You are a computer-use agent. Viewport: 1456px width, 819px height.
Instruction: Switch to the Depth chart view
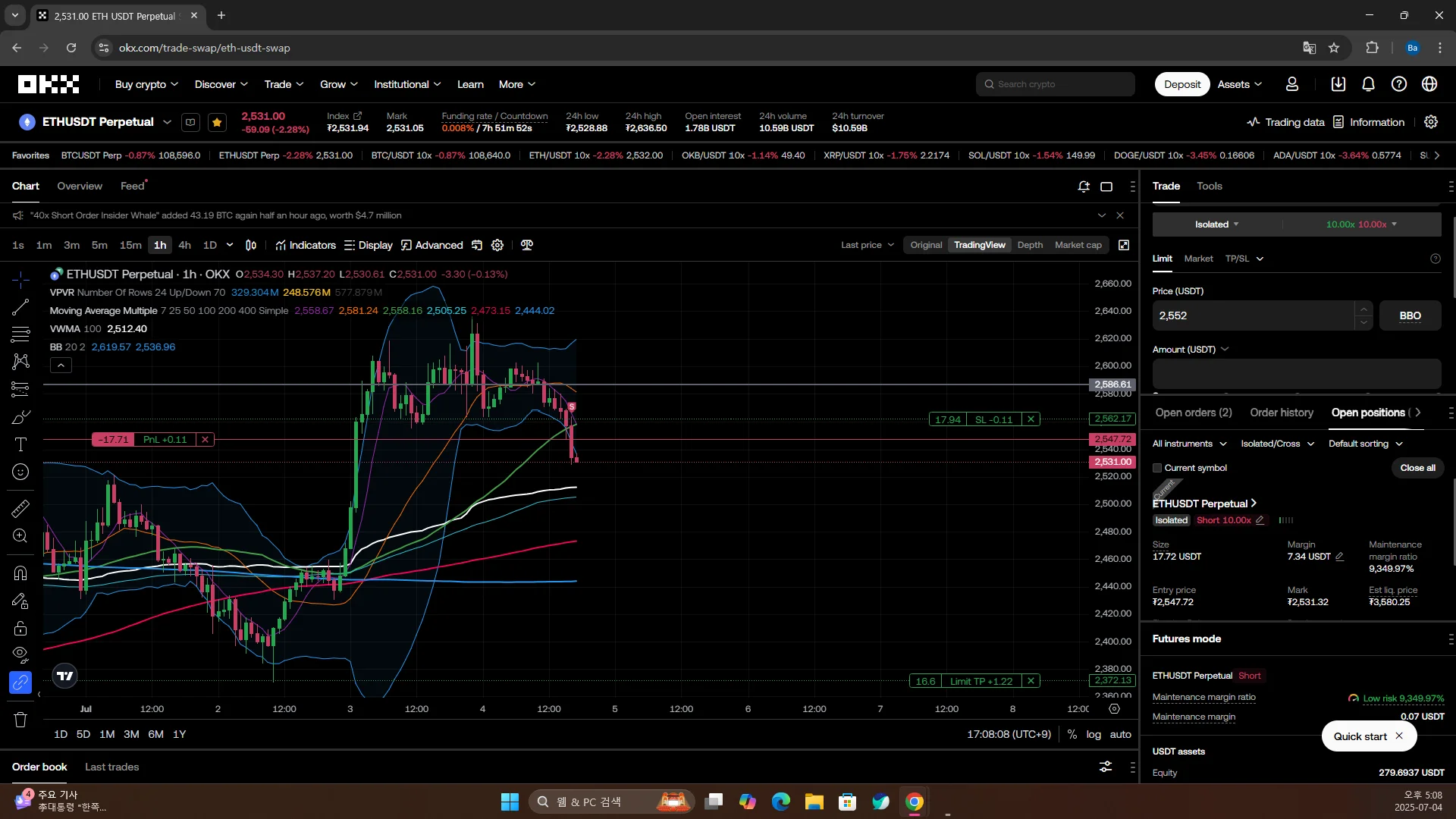click(1030, 245)
